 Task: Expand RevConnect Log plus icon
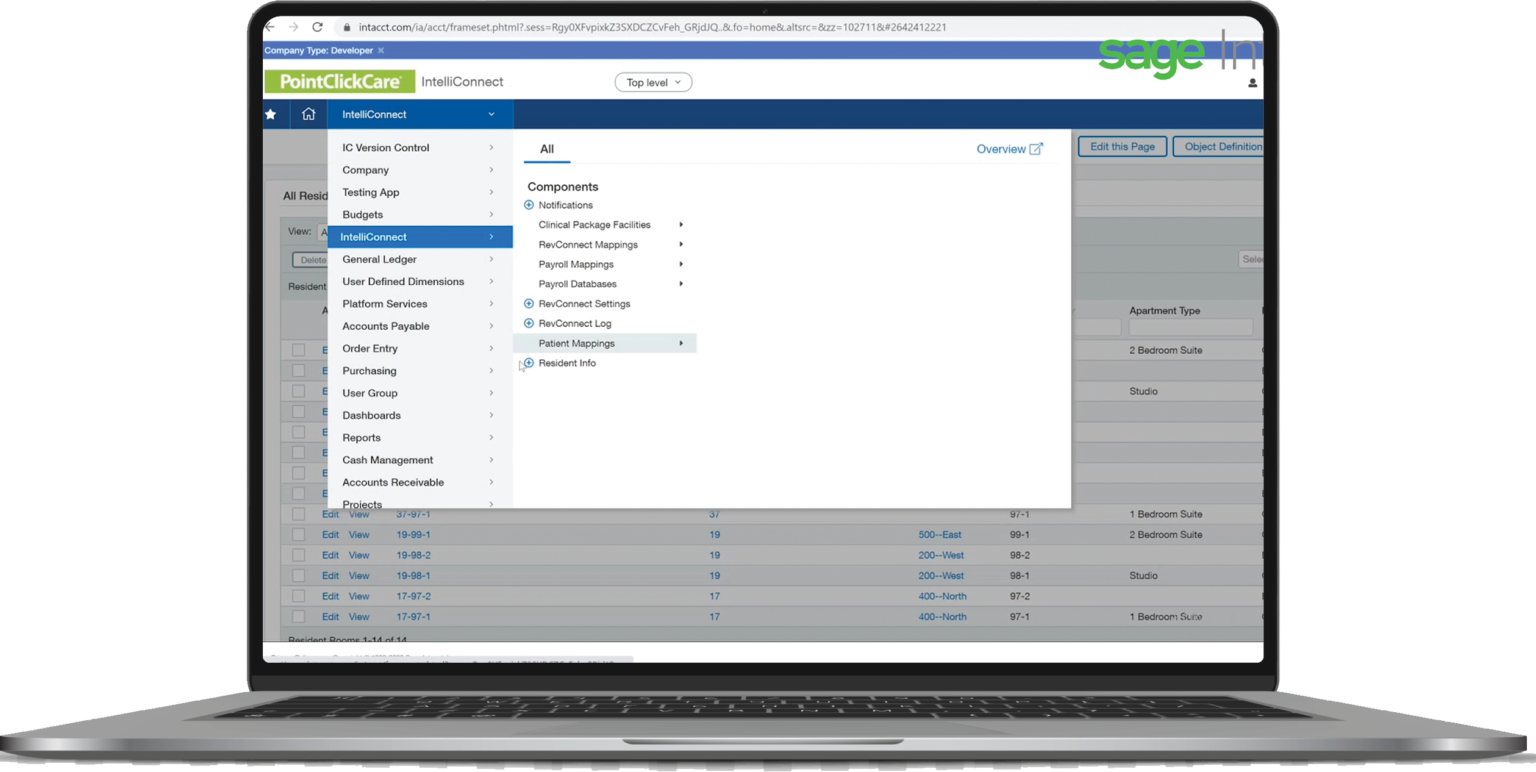(528, 323)
